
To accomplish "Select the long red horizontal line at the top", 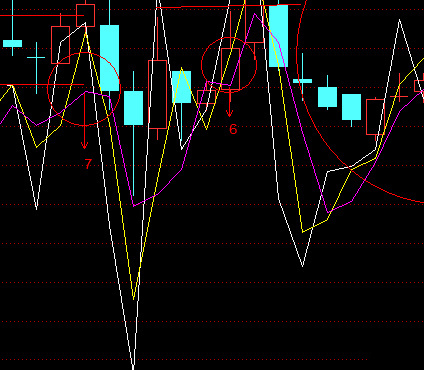I will [228, 6].
